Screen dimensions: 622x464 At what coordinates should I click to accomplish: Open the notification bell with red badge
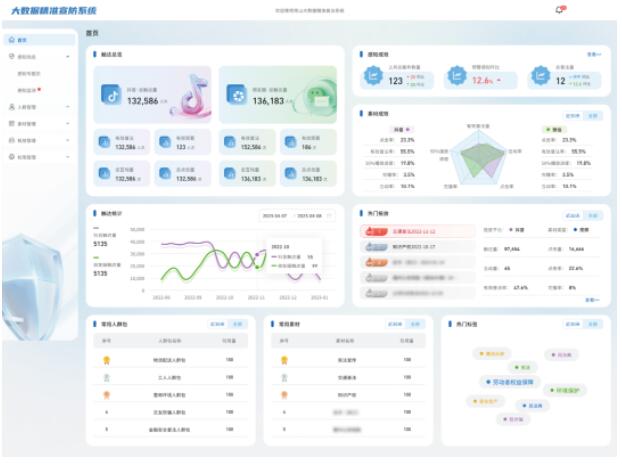[x=559, y=10]
